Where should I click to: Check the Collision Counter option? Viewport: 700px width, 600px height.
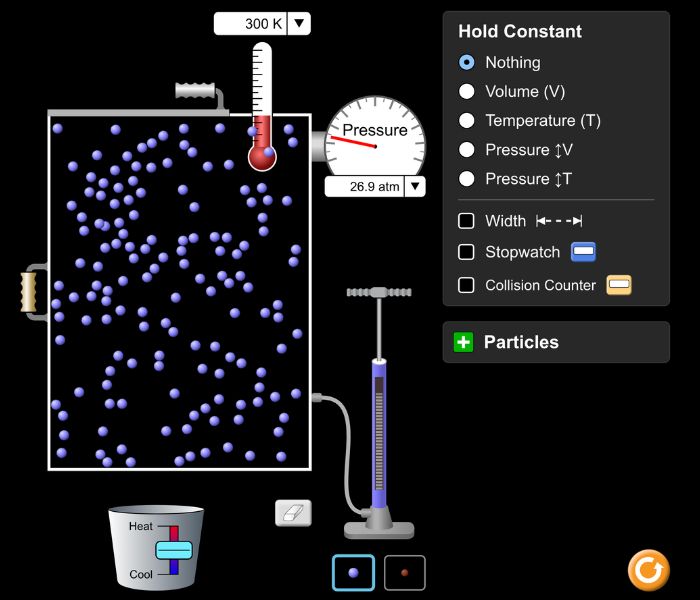[466, 285]
